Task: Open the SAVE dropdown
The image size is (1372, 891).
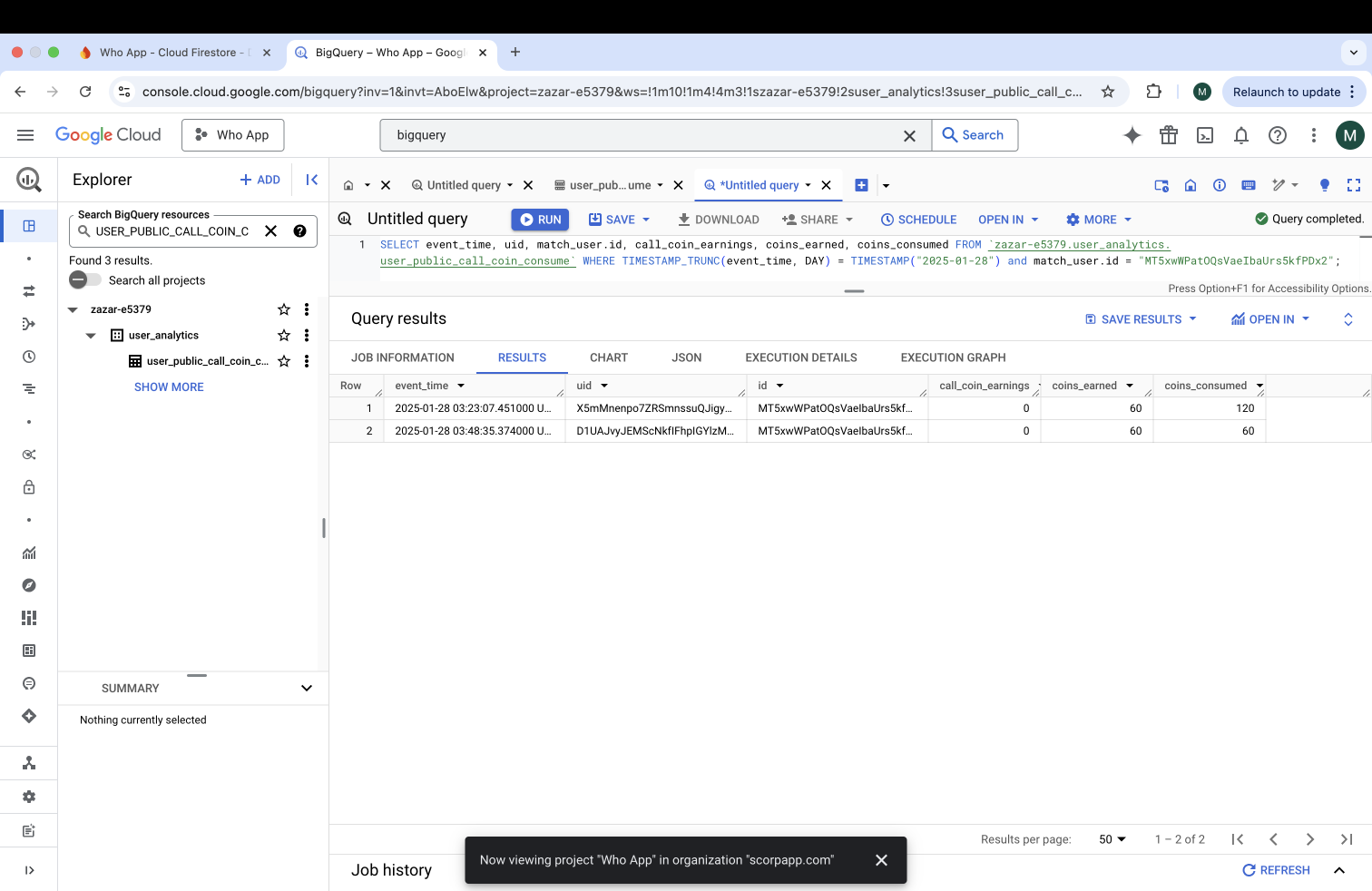Action: point(646,220)
